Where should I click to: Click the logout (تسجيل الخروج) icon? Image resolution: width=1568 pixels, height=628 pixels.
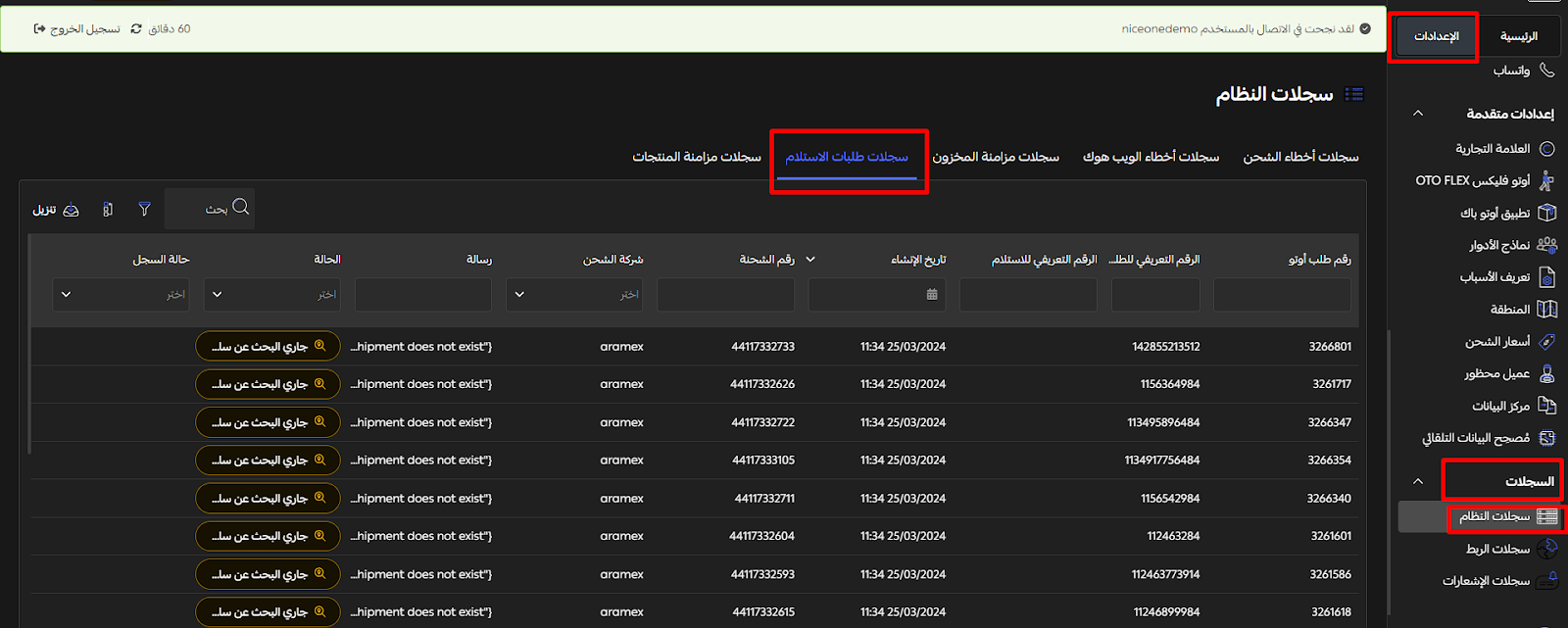tap(39, 29)
